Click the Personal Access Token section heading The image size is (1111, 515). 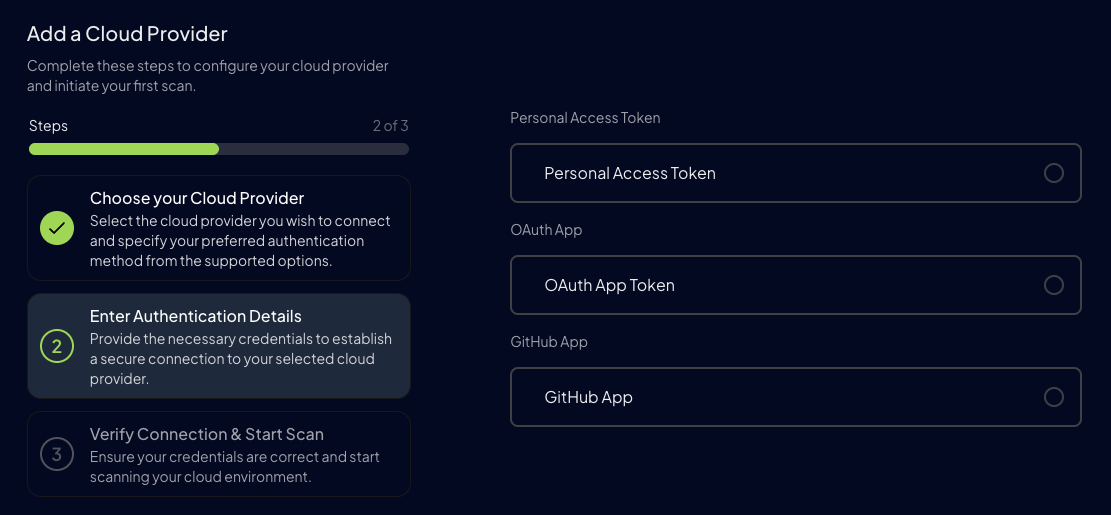pyautogui.click(x=585, y=118)
